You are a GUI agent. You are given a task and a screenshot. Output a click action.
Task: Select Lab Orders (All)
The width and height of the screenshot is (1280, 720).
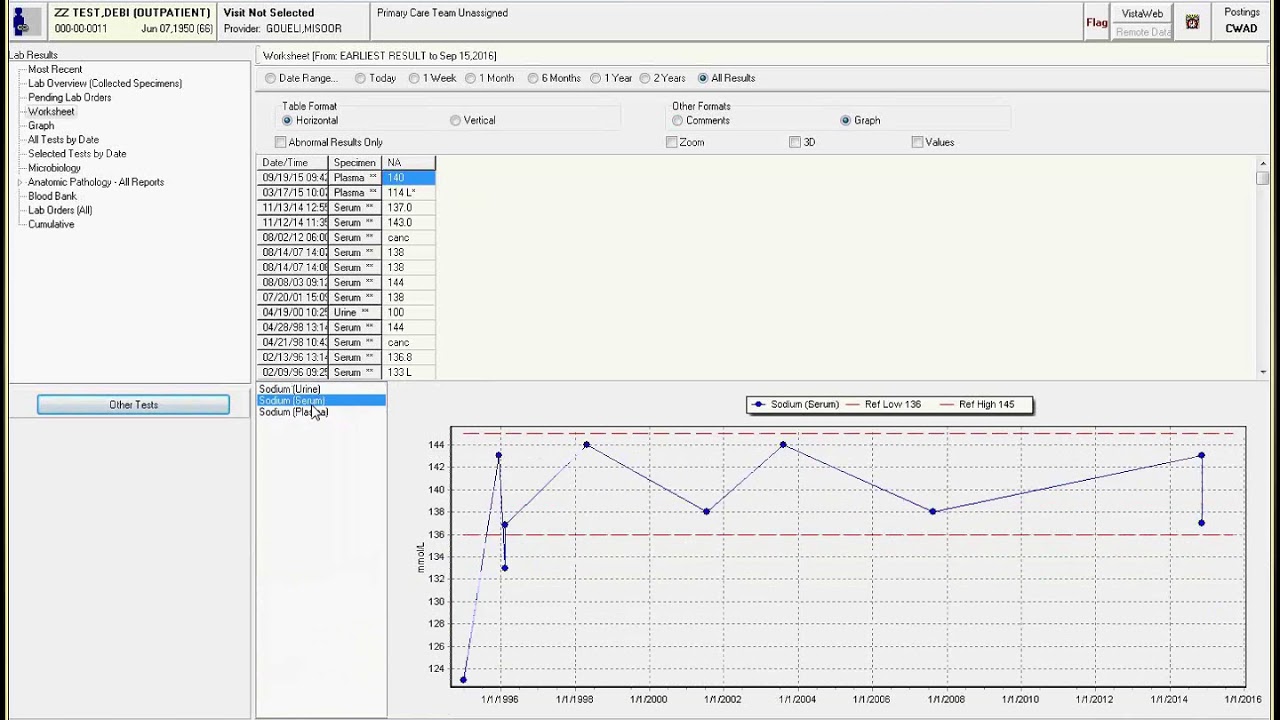[x=60, y=210]
